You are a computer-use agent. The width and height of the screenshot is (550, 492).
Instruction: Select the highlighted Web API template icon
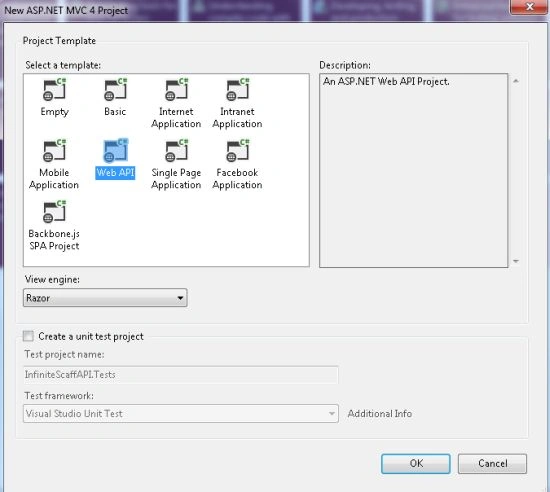(x=115, y=151)
